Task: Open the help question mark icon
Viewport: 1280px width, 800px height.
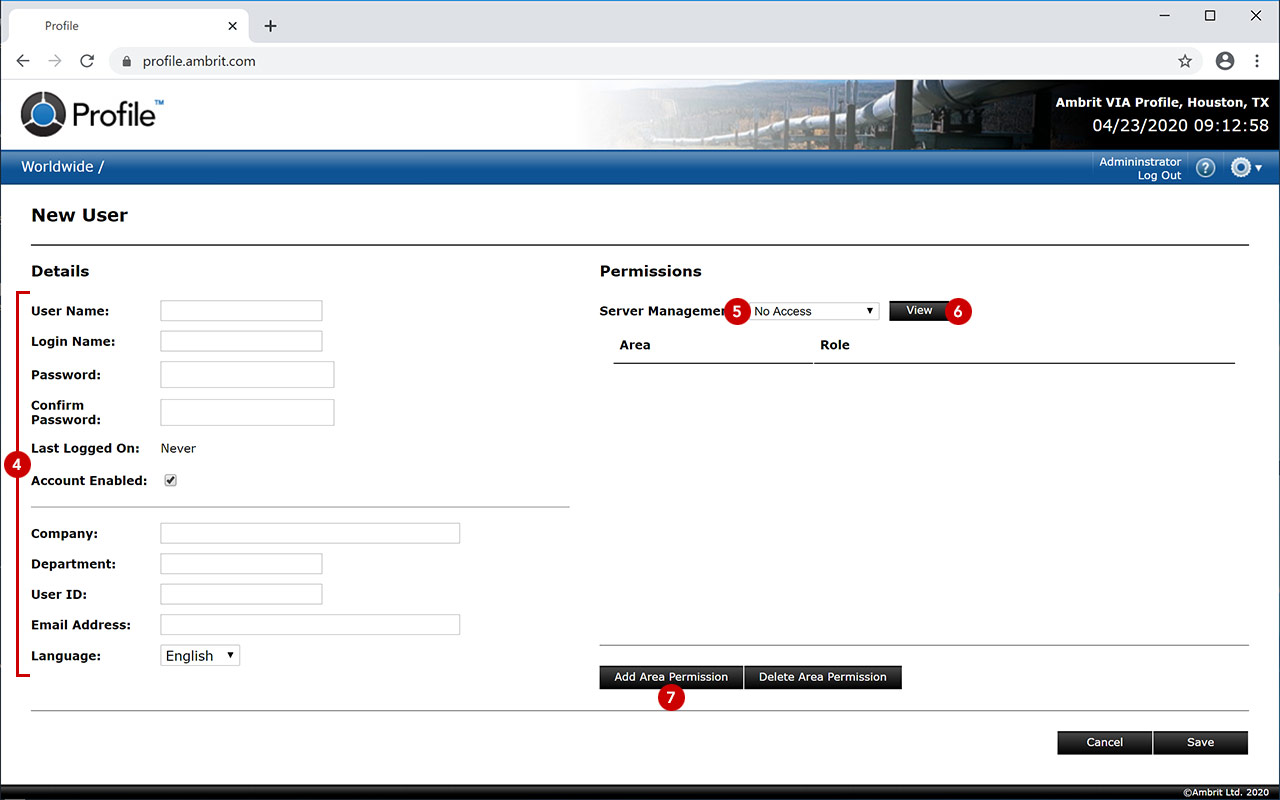Action: [x=1205, y=168]
